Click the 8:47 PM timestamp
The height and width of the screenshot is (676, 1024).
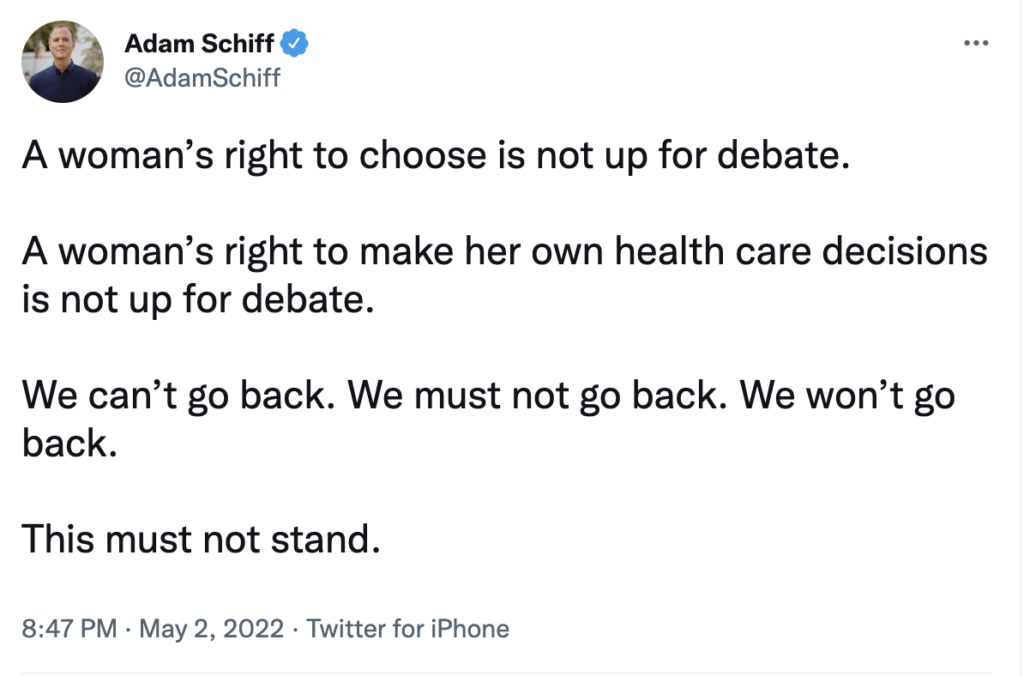click(x=69, y=629)
